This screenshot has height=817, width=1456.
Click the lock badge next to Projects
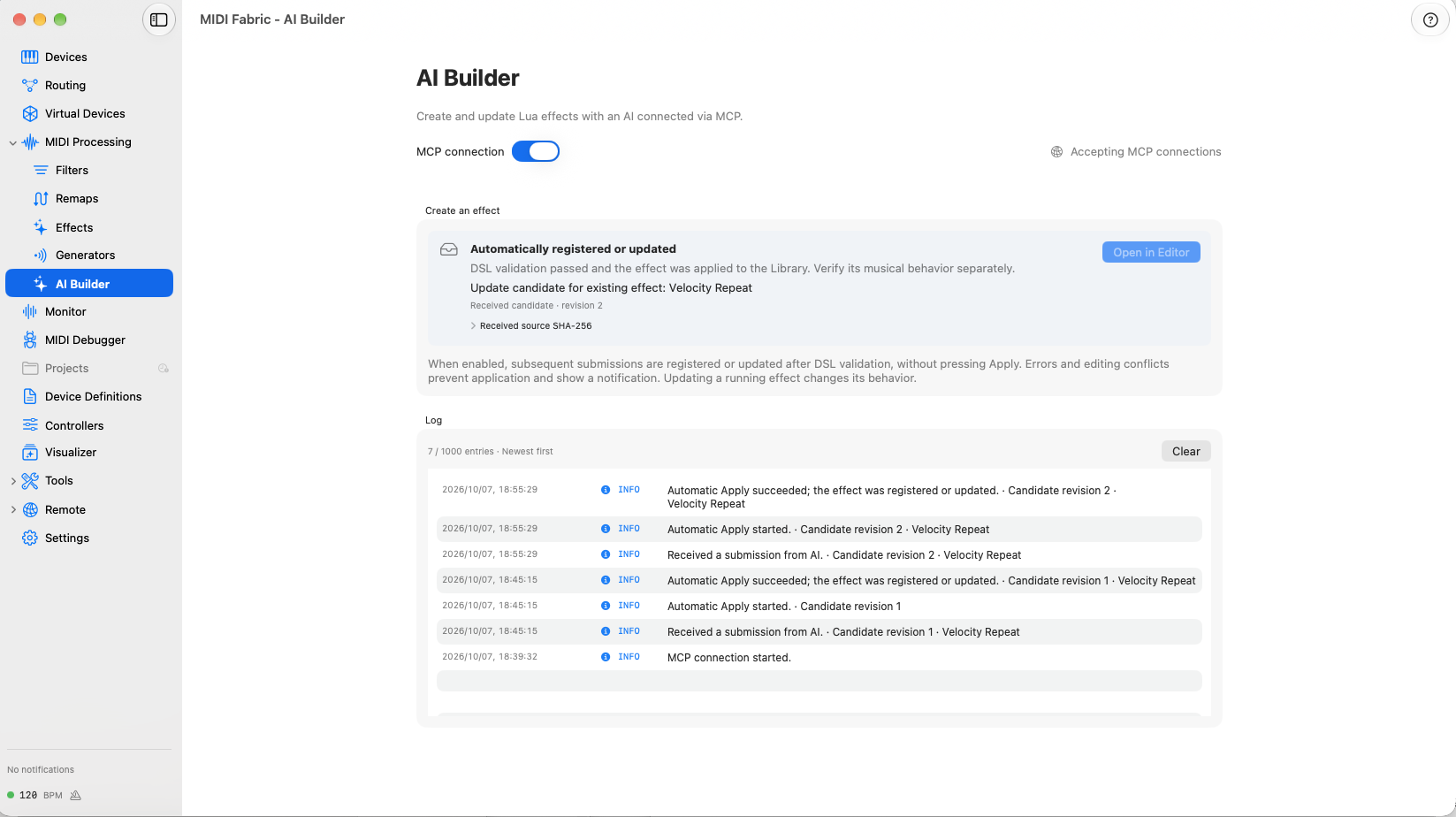coord(164,369)
